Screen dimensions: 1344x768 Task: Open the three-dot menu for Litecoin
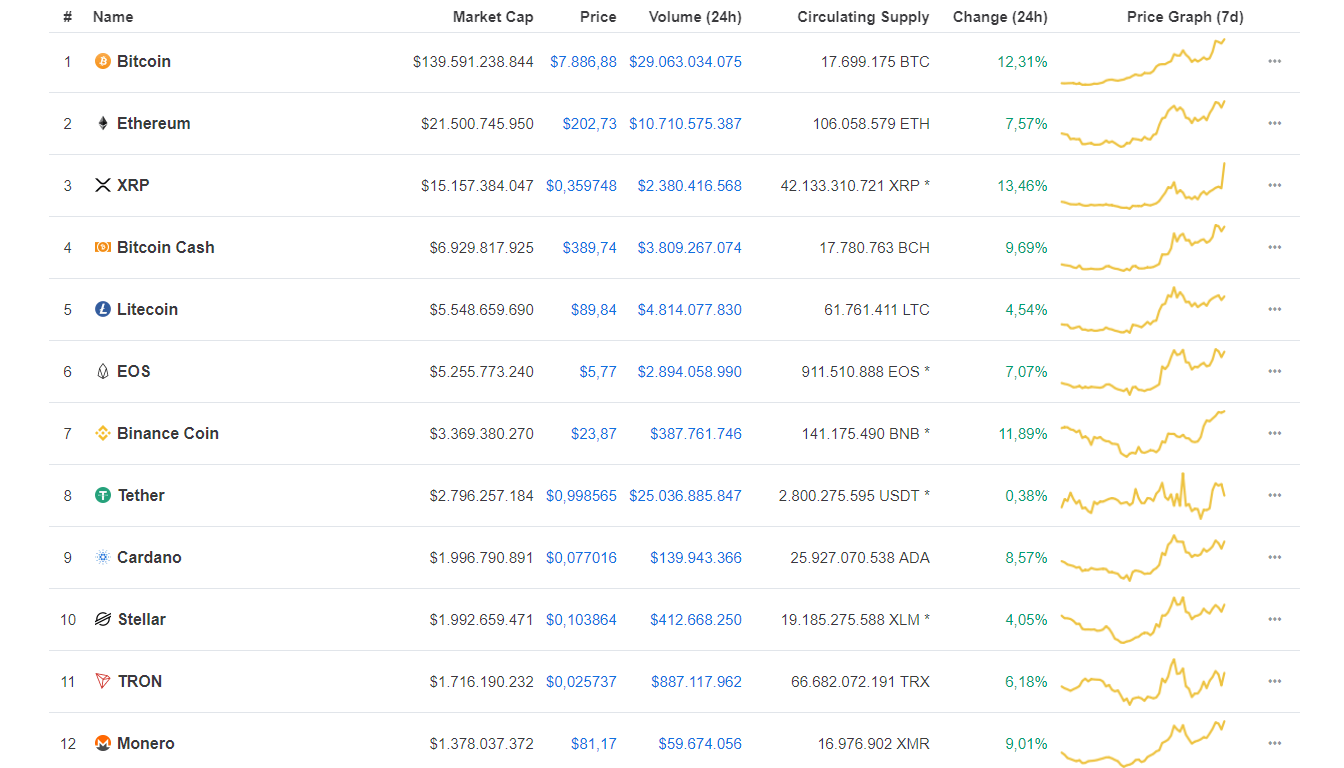click(x=1274, y=310)
